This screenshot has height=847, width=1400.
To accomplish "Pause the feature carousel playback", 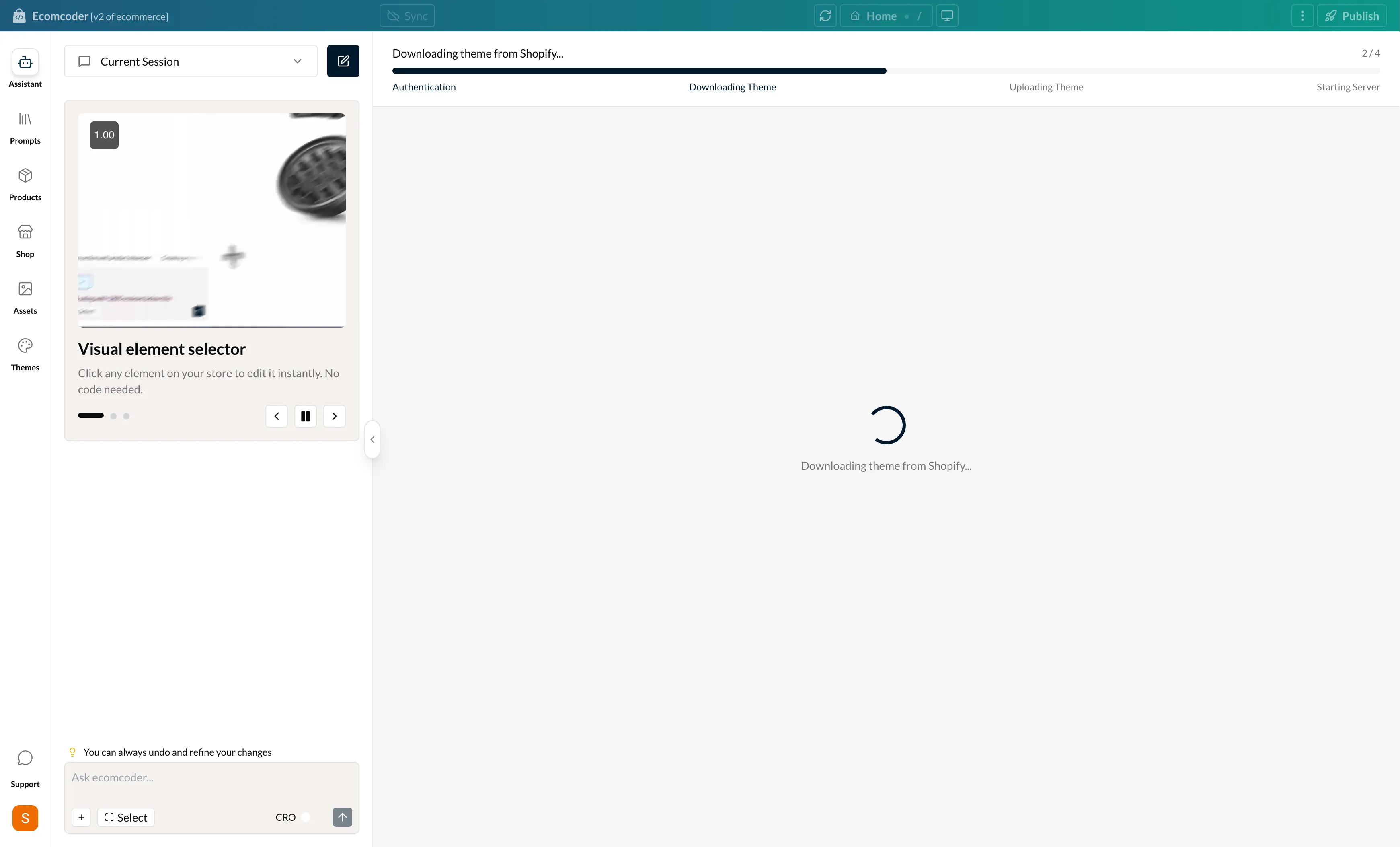I will pyautogui.click(x=305, y=416).
